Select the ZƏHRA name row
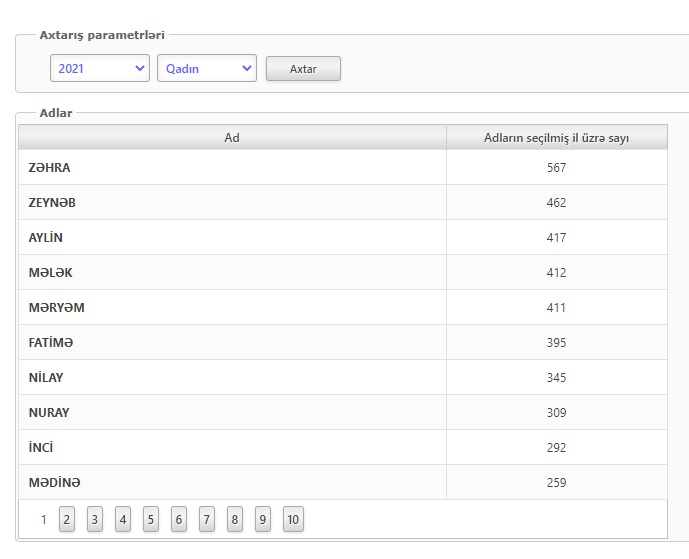Viewport: 689px width, 559px height. [343, 167]
